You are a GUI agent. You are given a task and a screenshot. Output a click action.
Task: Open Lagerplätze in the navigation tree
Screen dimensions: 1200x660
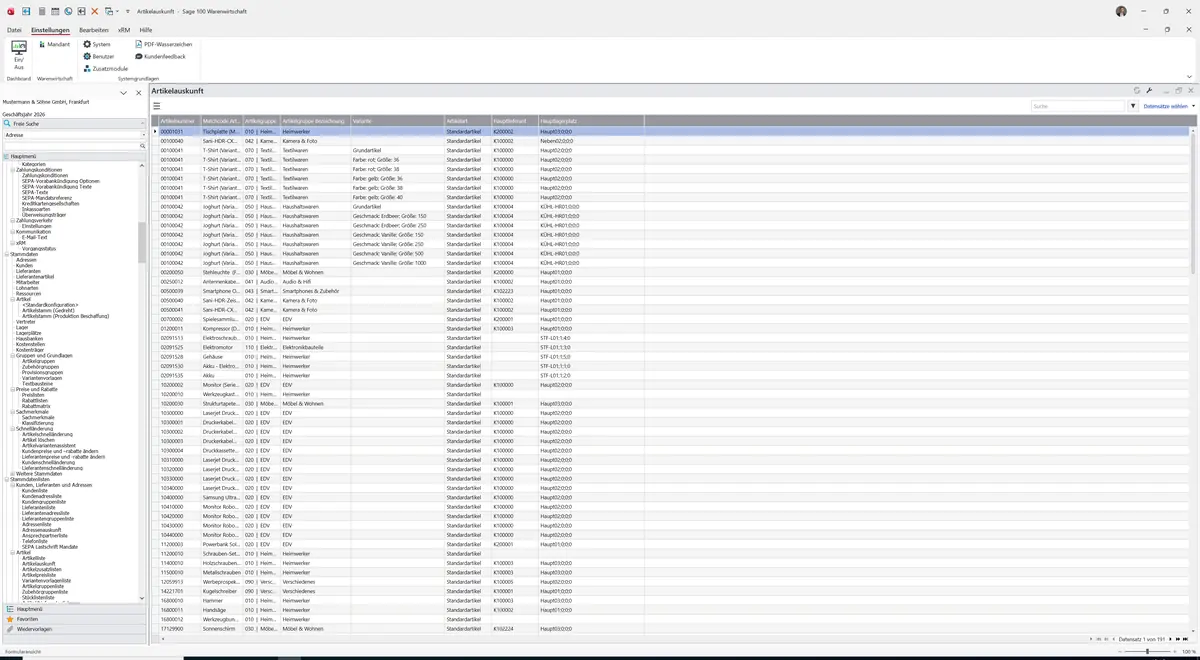(x=29, y=332)
